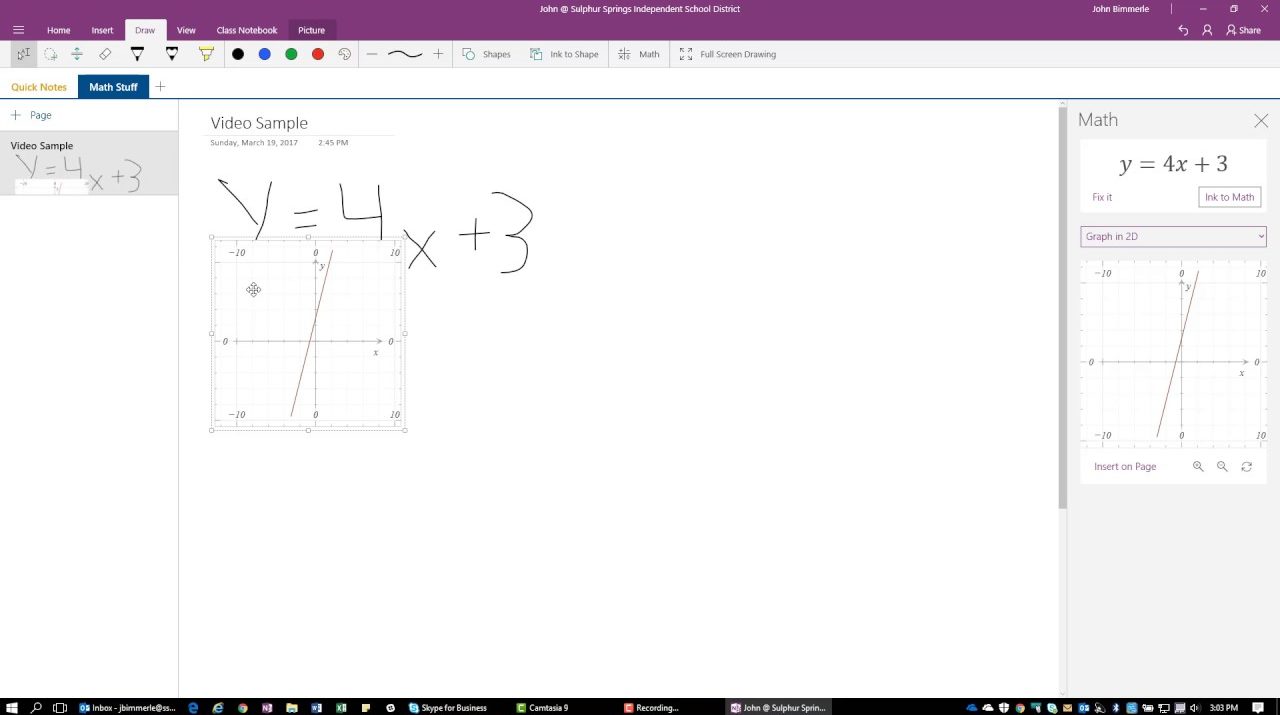Toggle the hamburger navigation menu
The width and height of the screenshot is (1280, 715).
(18, 30)
